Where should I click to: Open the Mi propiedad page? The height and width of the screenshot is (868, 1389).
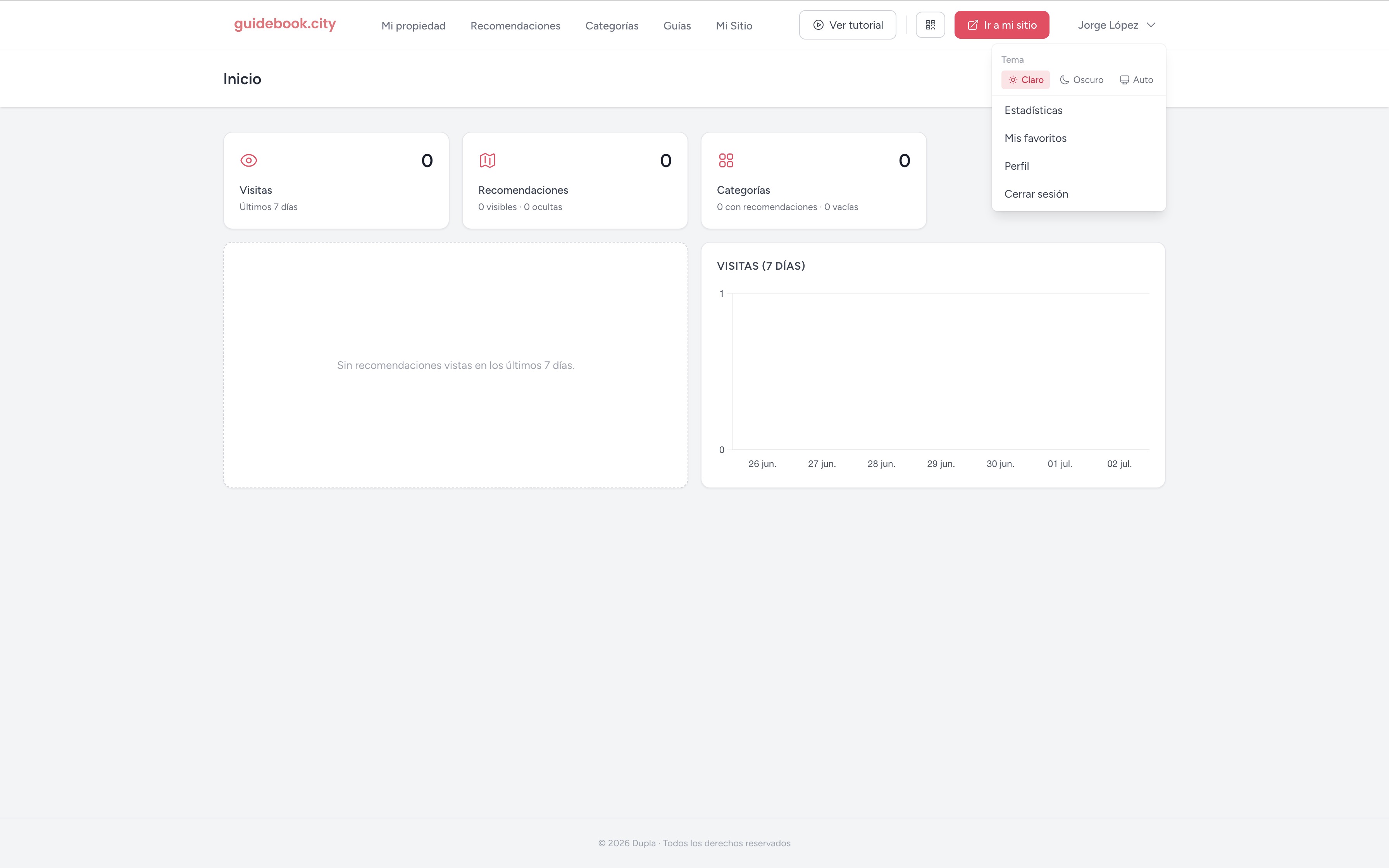pos(413,26)
